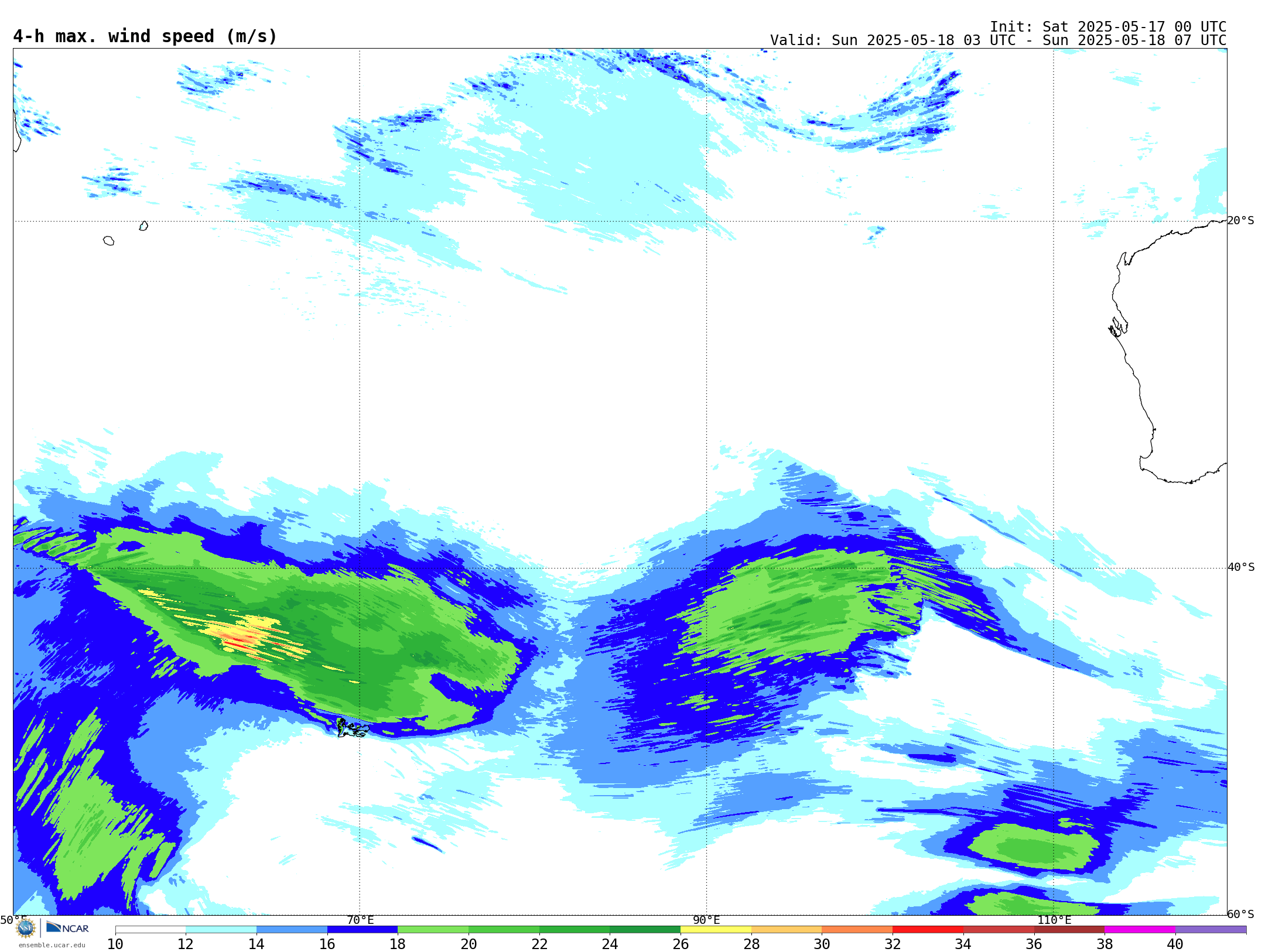Select the 28-30 light orange colorbar segment
Screen dimensions: 1265x952
(787, 930)
